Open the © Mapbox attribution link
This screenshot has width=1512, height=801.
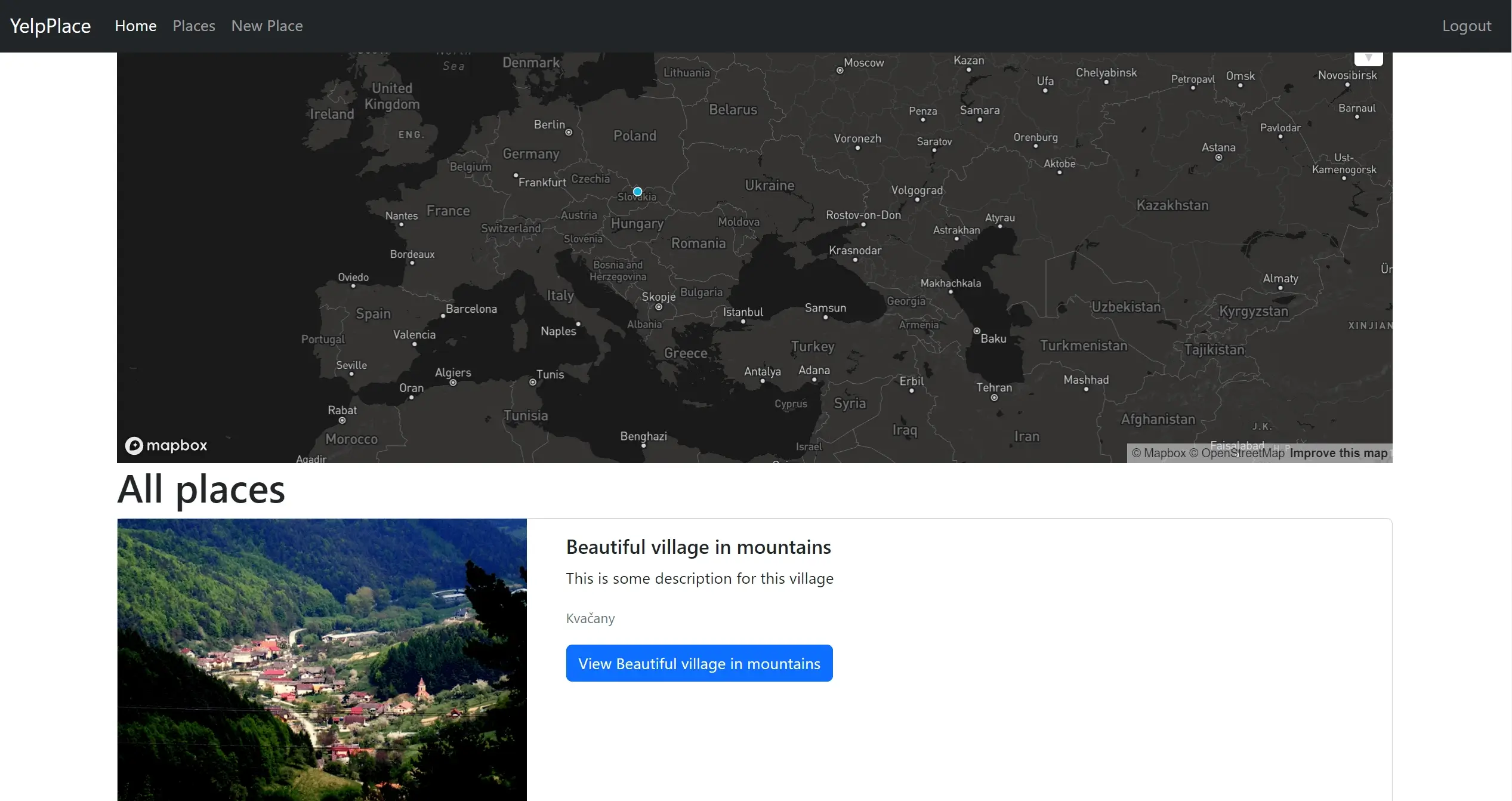(x=1158, y=453)
